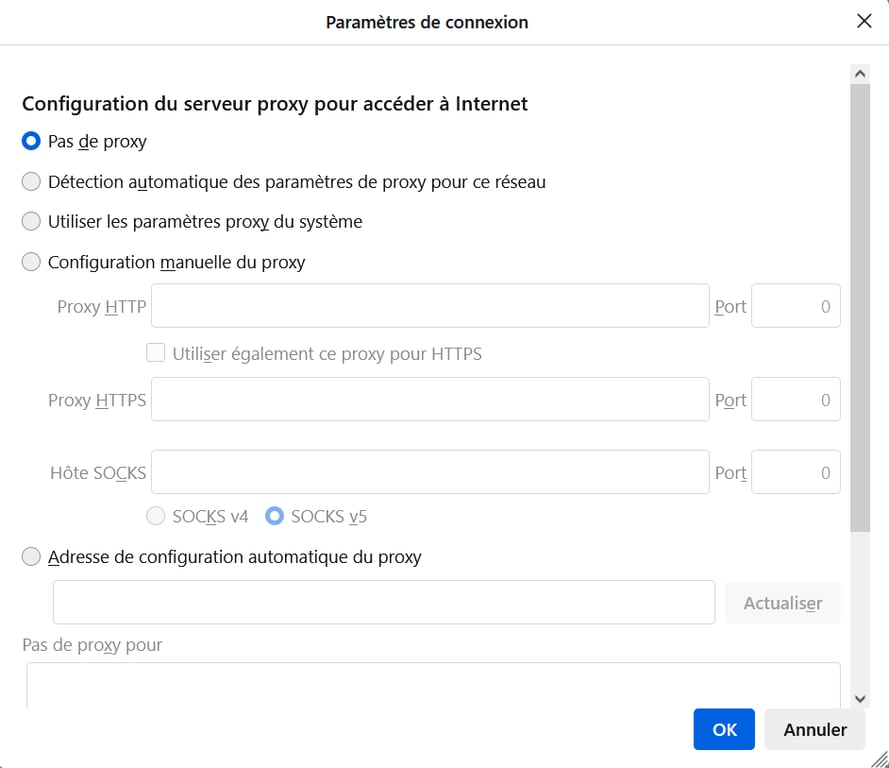Enable "Adresse de configuration automatique du proxy"

(30, 556)
